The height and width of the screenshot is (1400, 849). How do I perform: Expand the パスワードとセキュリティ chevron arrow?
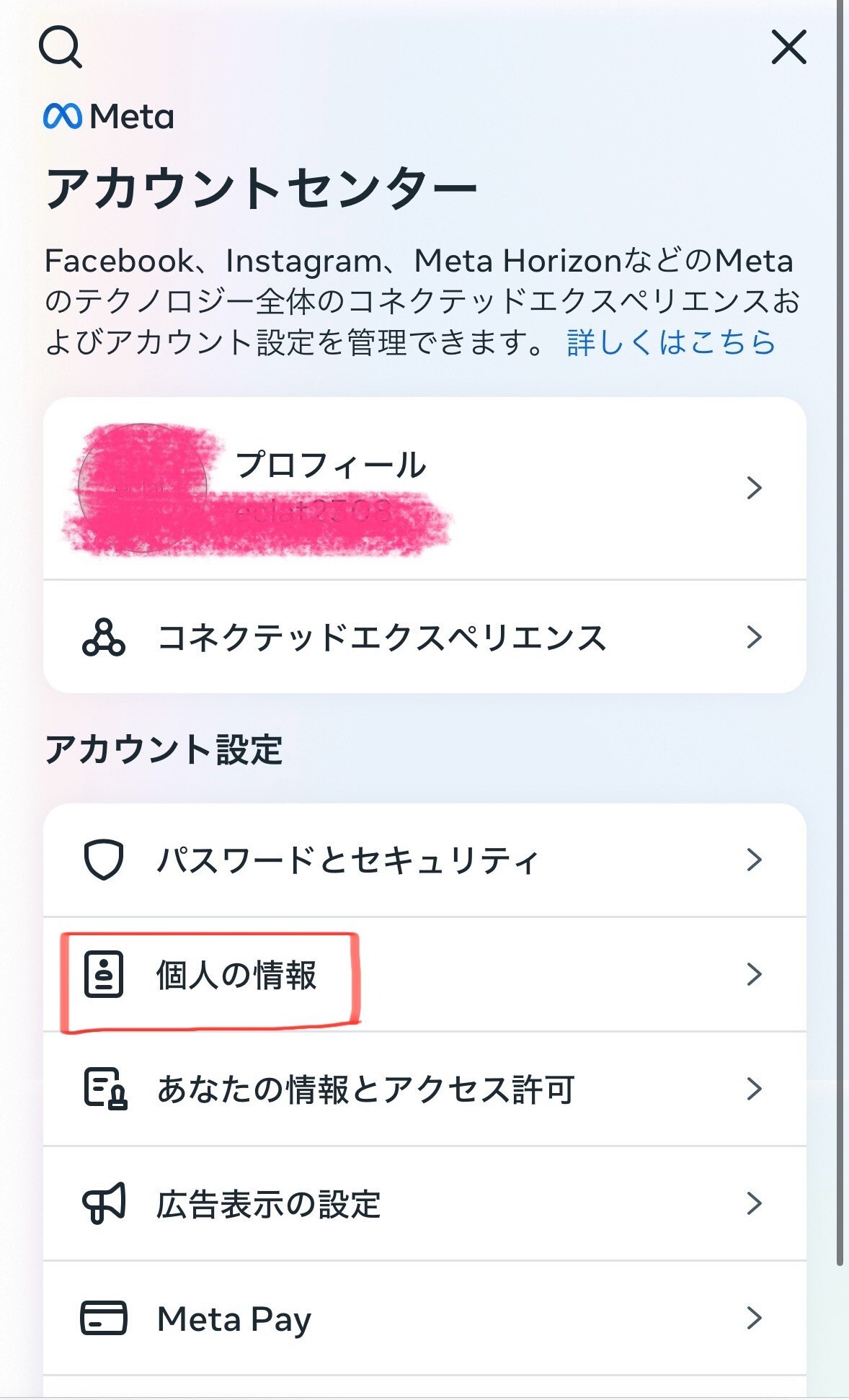click(x=754, y=860)
